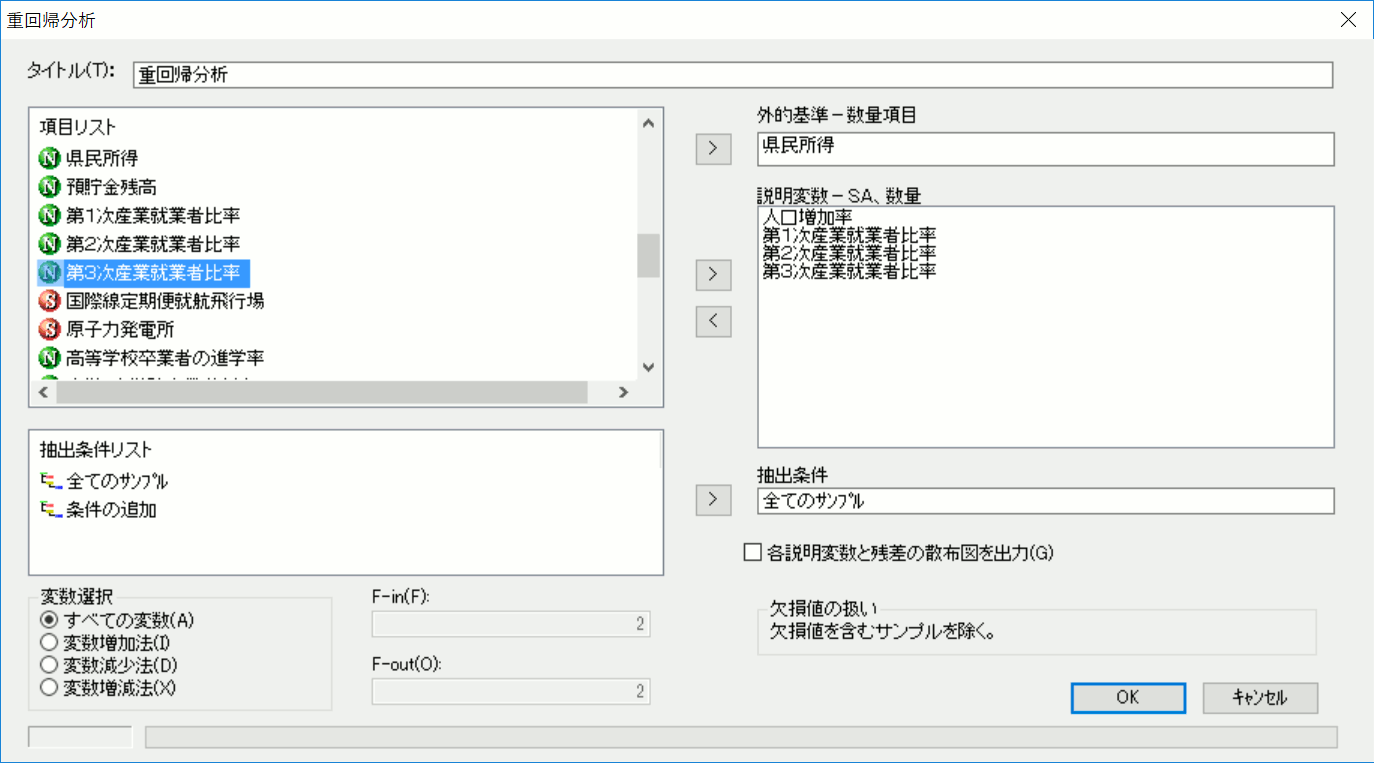Click the N icon beside 県民所得
1374x763 pixels.
coord(49,158)
